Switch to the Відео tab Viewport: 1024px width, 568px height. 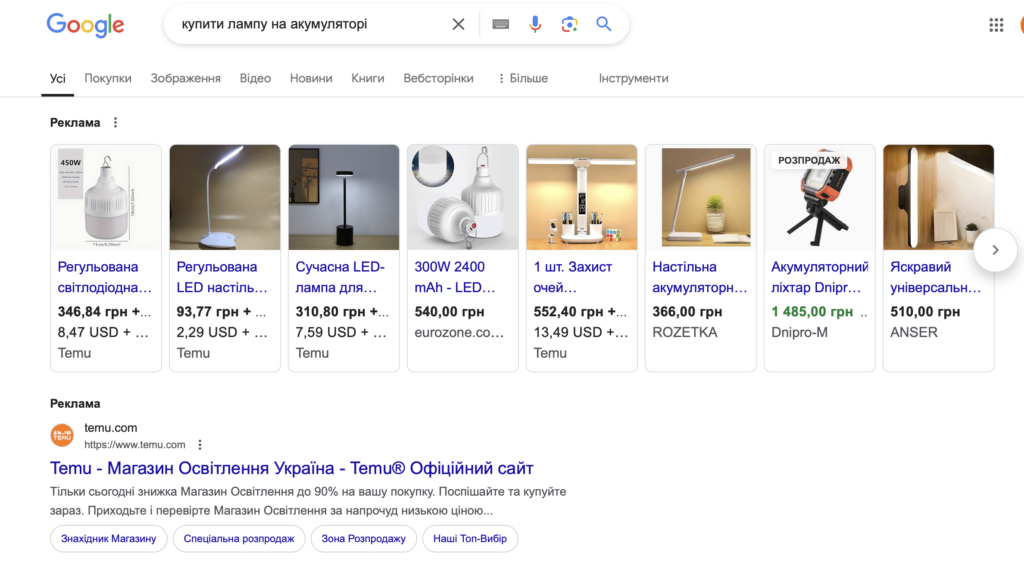pos(255,78)
